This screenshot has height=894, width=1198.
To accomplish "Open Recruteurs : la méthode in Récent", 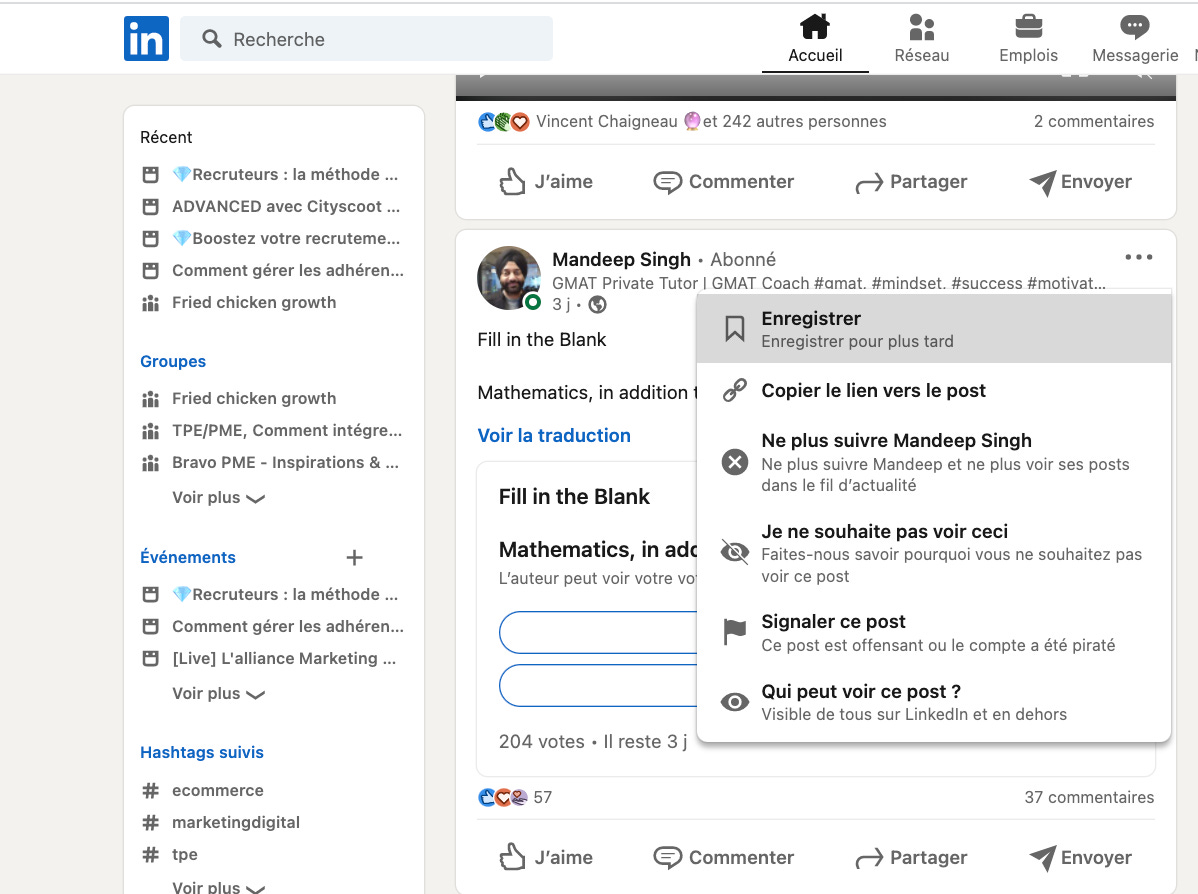I will 285,174.
